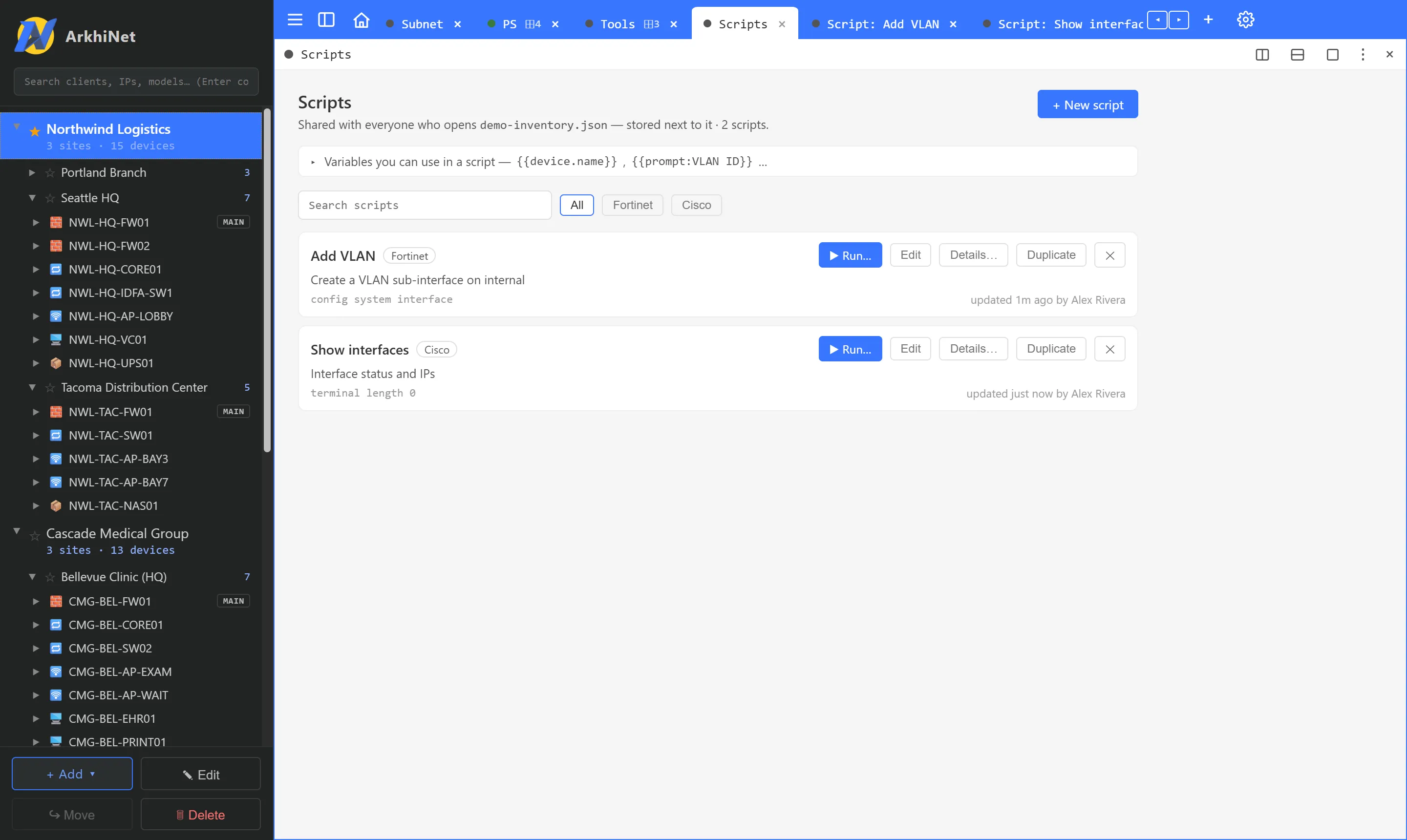
Task: Delete the Show interfaces script with X
Action: click(x=1110, y=349)
